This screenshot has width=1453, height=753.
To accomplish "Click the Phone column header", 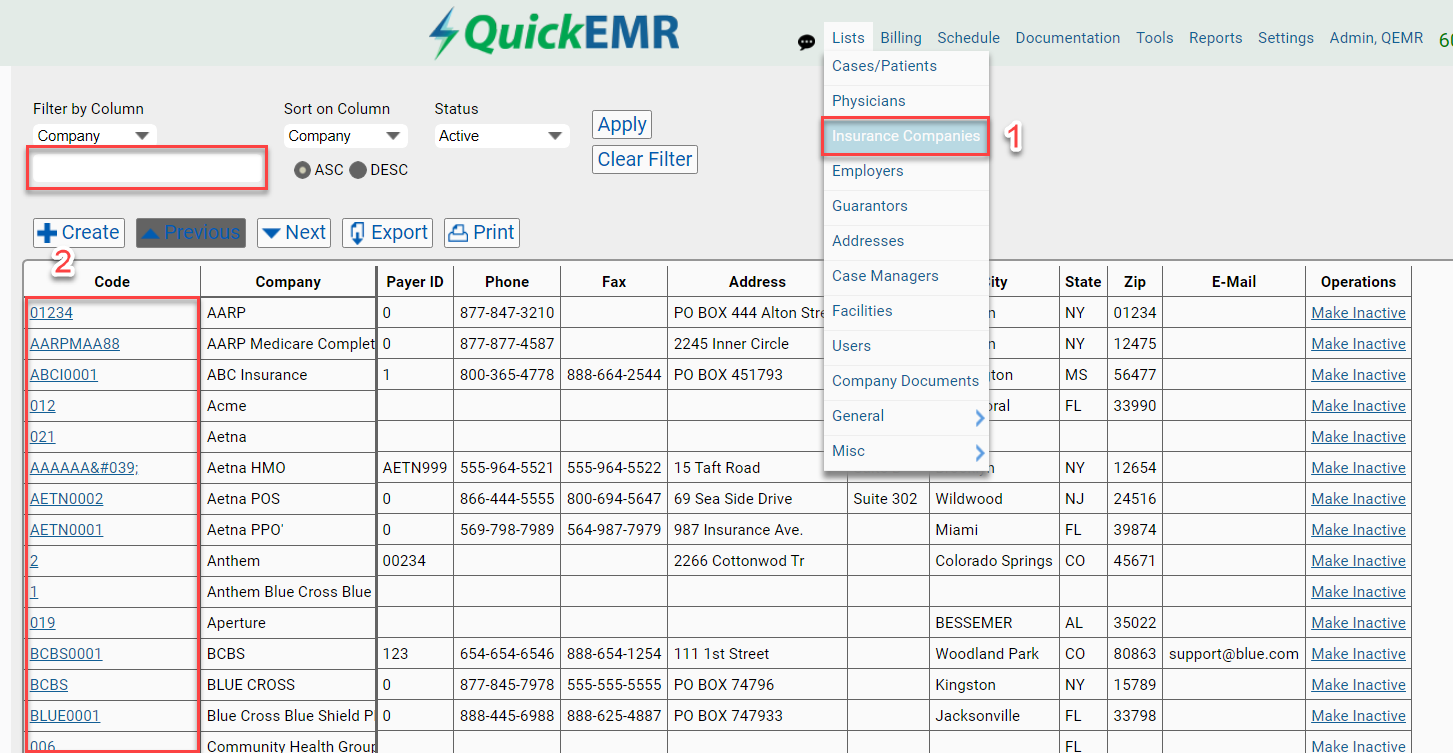I will pyautogui.click(x=507, y=282).
